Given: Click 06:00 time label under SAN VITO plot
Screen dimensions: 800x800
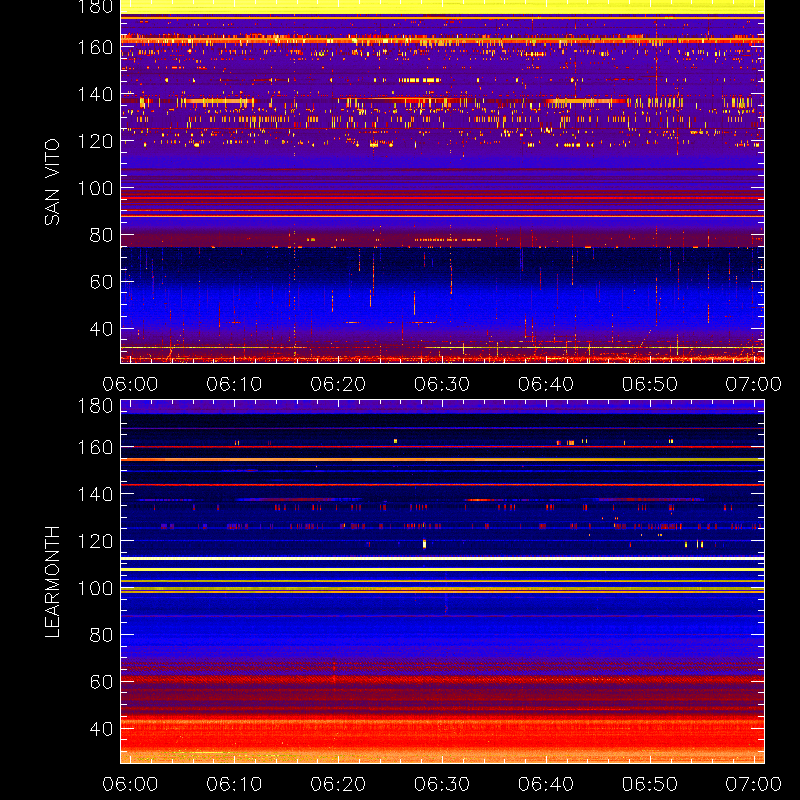Looking at the screenshot, I should coord(130,384).
